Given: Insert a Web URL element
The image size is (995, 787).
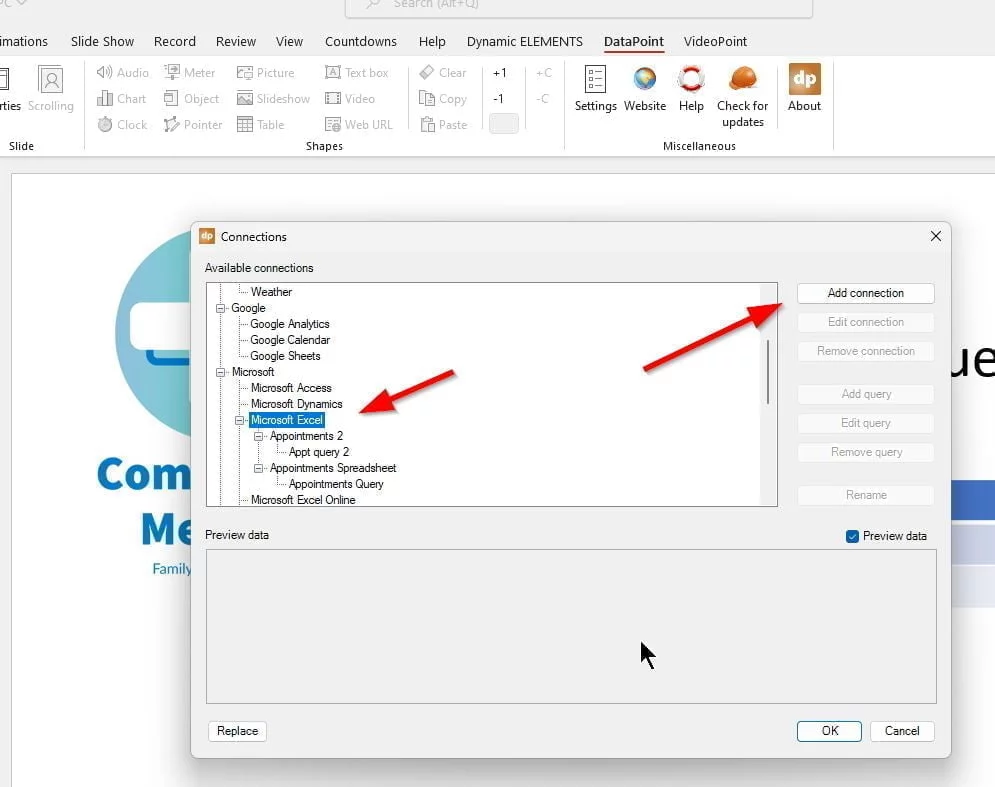Looking at the screenshot, I should pos(358,124).
